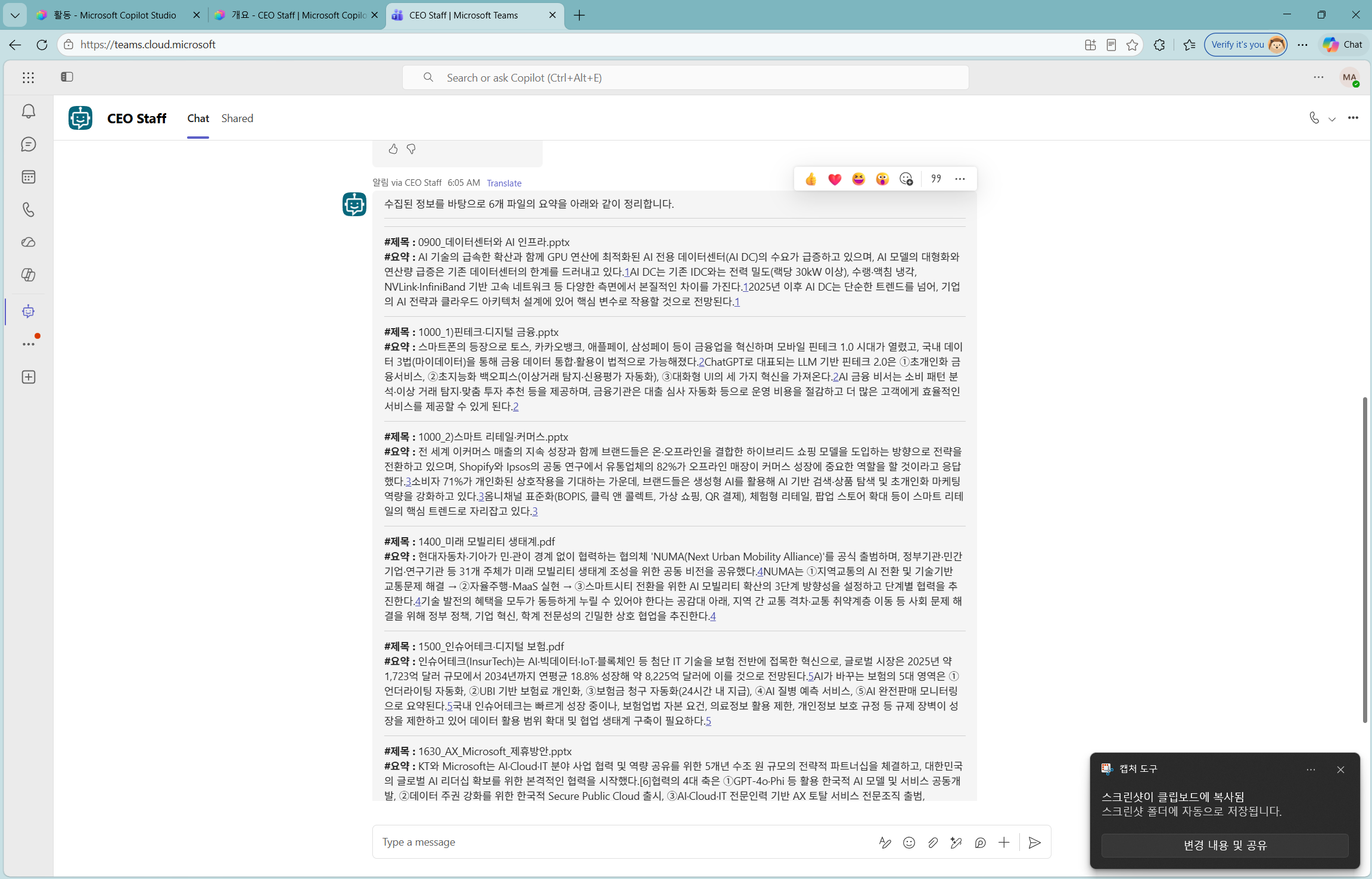
Task: Focus the Type a message field
Action: [x=626, y=842]
